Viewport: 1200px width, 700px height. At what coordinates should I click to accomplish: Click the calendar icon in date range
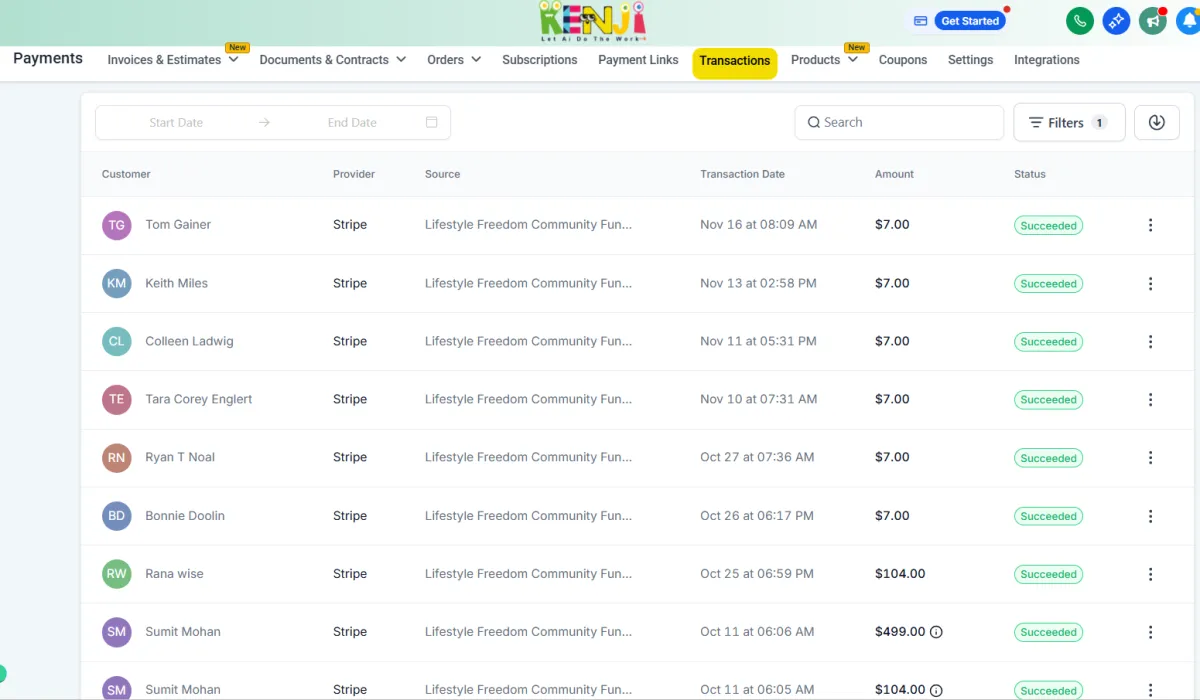coord(432,122)
